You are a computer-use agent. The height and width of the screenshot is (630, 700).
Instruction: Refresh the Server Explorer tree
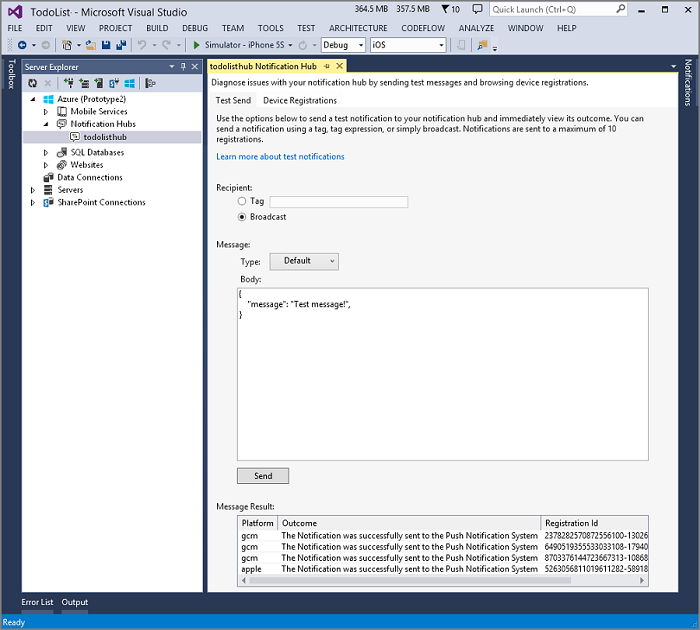(x=33, y=83)
